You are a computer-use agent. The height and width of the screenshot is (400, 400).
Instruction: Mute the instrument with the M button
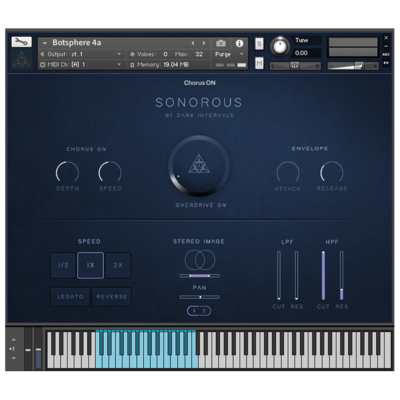pos(259,63)
